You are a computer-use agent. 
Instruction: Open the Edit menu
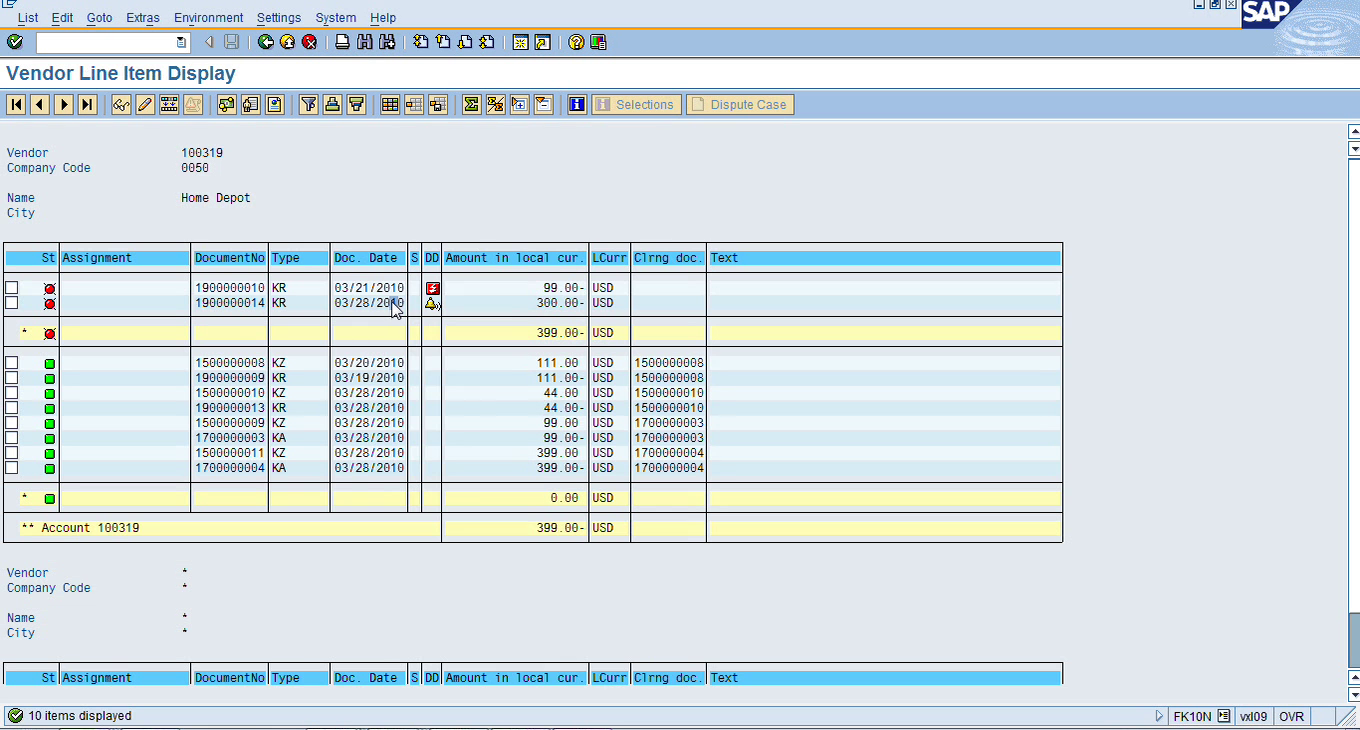pyautogui.click(x=62, y=18)
